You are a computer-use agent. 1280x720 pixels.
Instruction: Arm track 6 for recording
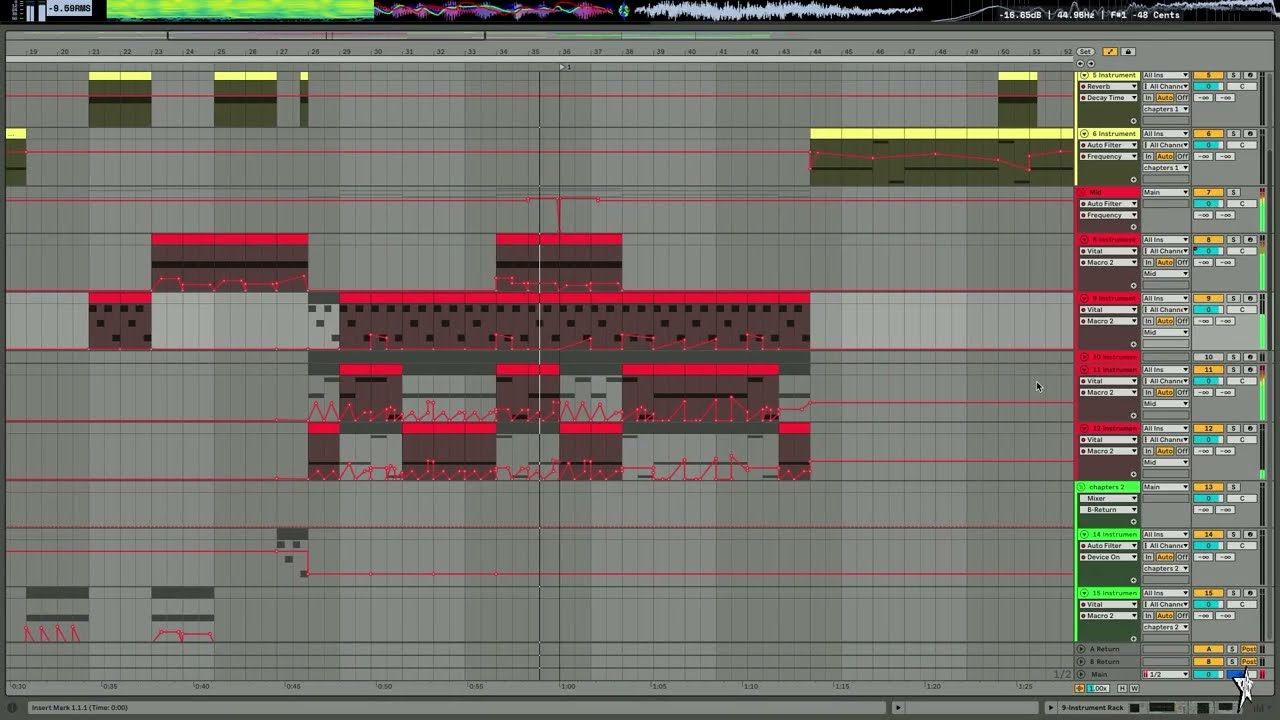(1249, 133)
